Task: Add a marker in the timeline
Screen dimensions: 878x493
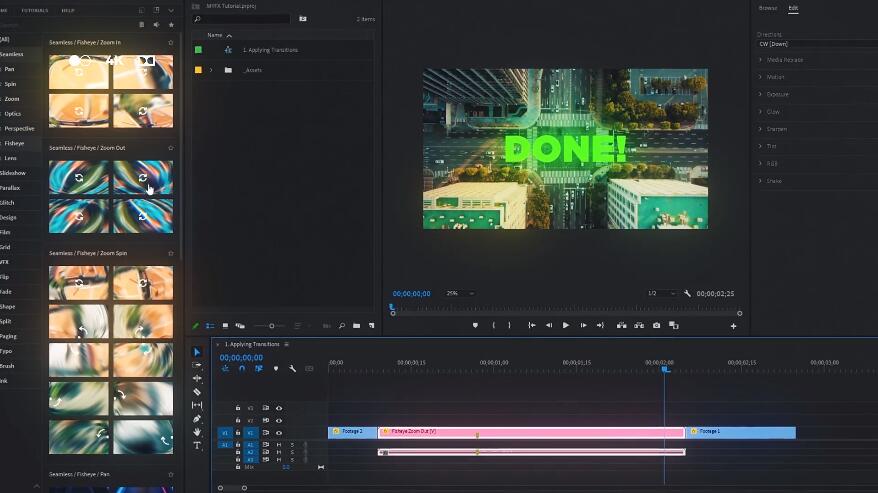Action: click(275, 368)
